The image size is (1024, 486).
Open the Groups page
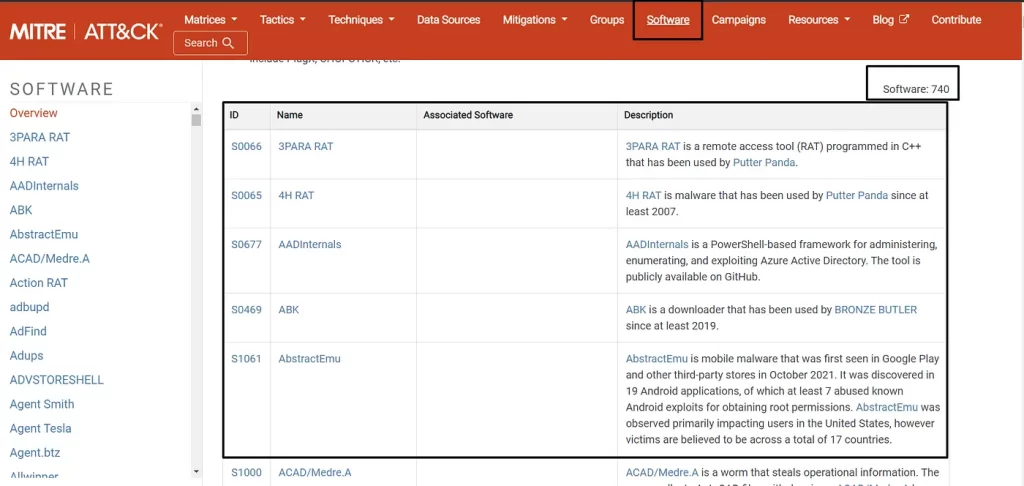[x=607, y=20]
